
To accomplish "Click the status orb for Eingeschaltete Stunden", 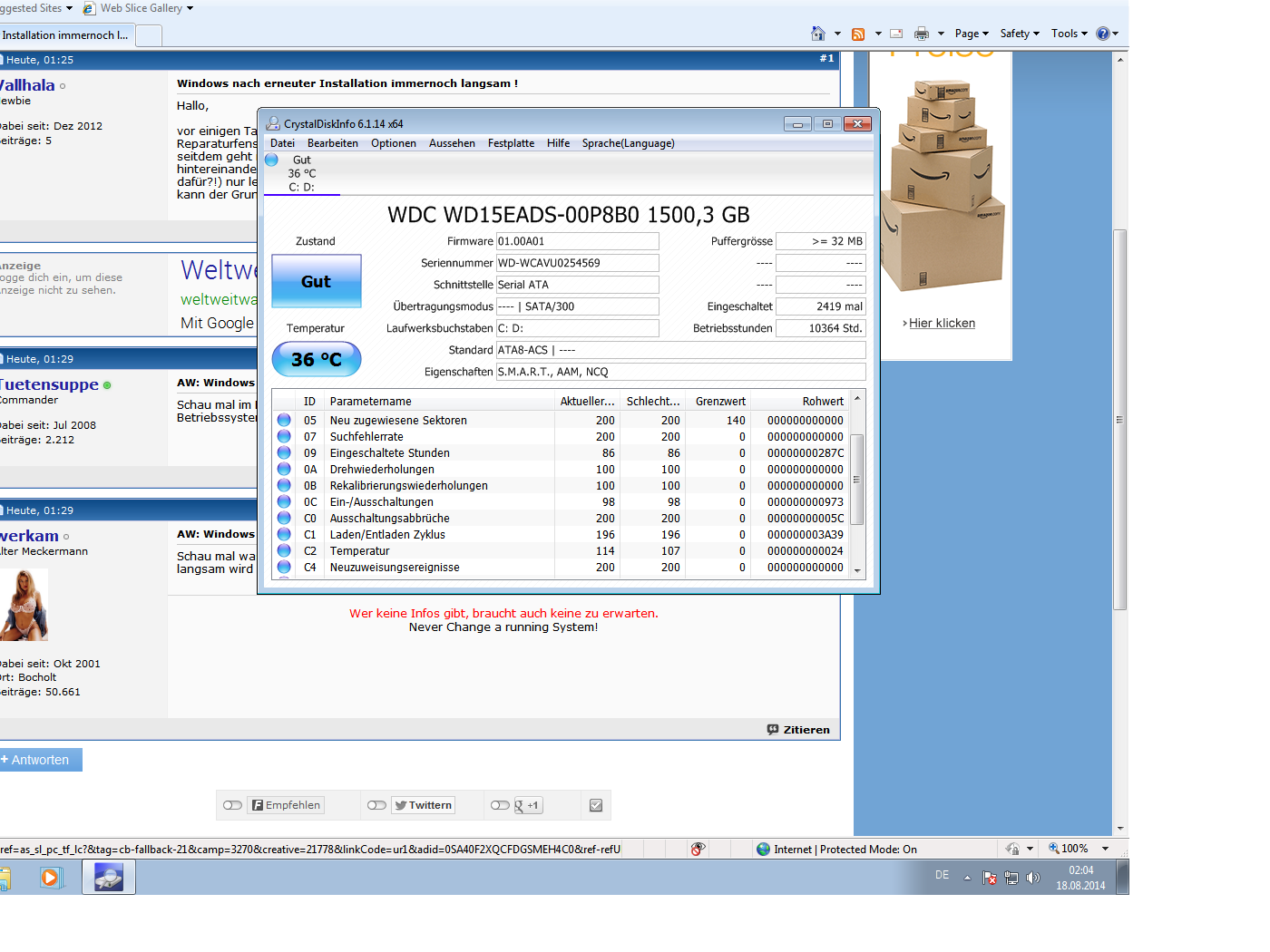I will pyautogui.click(x=284, y=452).
